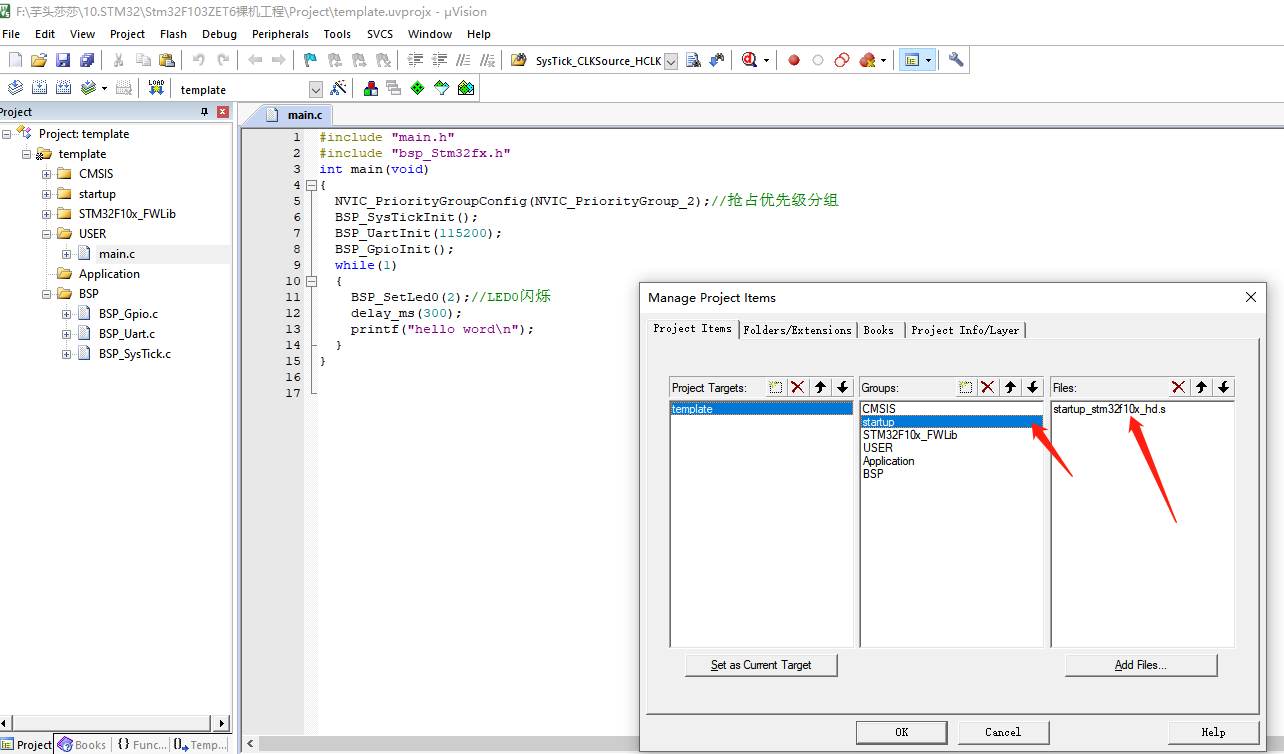Click Set as Current Target button
The width and height of the screenshot is (1284, 754).
pos(761,665)
